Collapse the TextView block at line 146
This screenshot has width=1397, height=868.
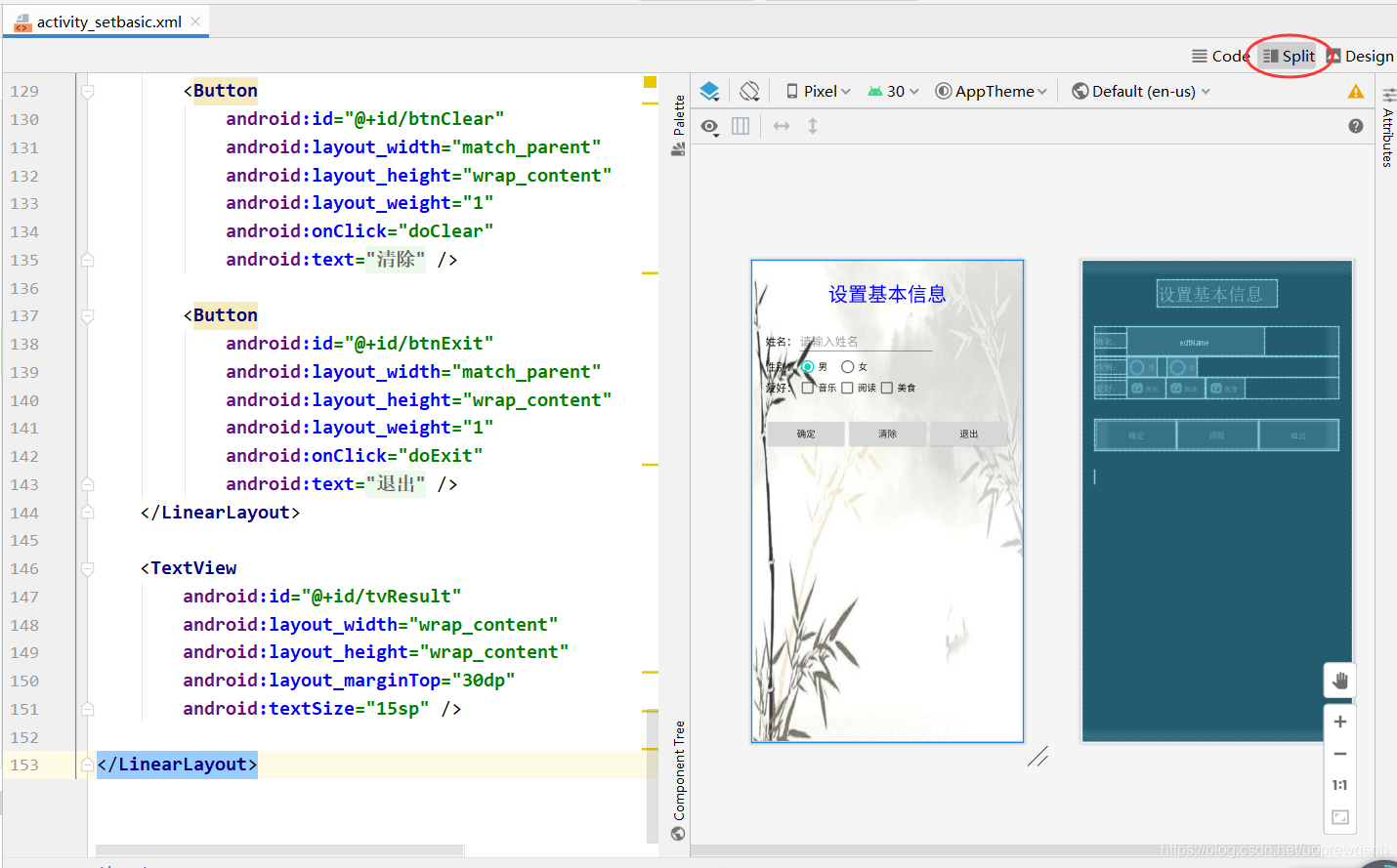[x=87, y=569]
